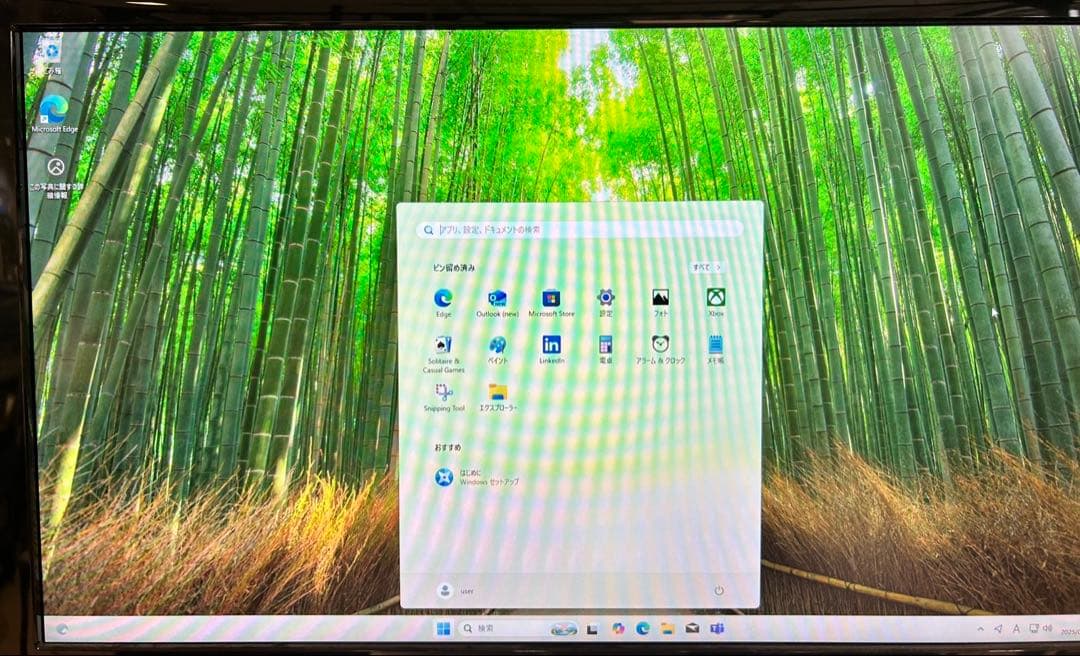Image resolution: width=1080 pixels, height=656 pixels.
Task: Open the ペイント (Paint) app
Action: 498,345
